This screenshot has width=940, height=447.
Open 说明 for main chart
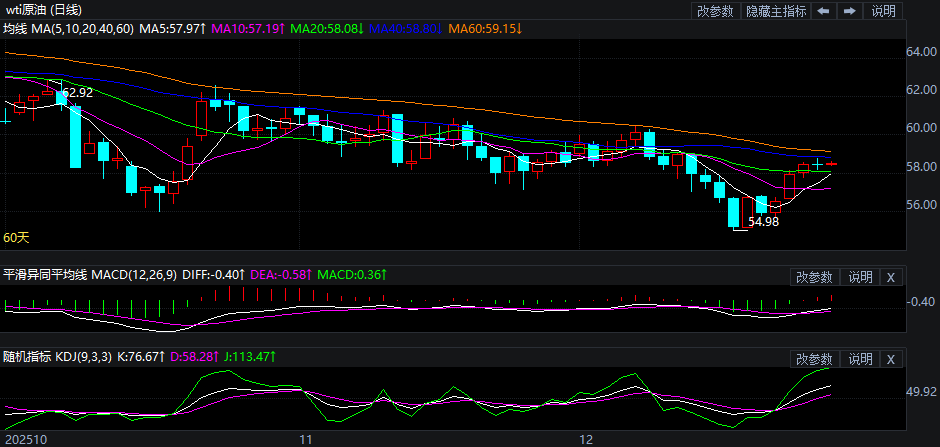coord(884,11)
